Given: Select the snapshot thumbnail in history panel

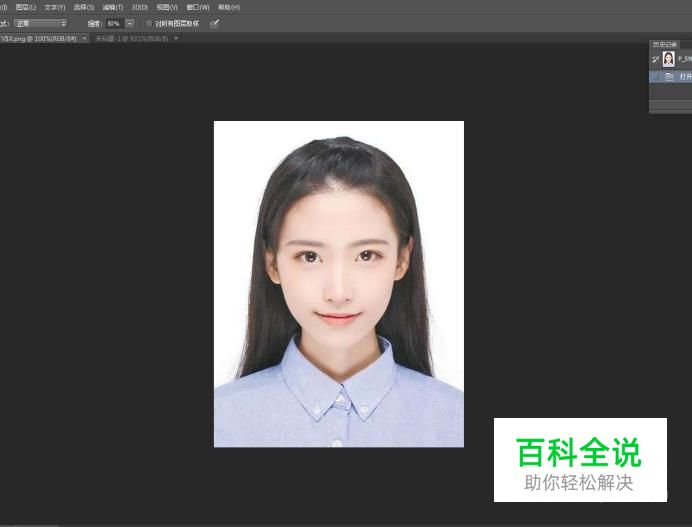Looking at the screenshot, I should 669,59.
